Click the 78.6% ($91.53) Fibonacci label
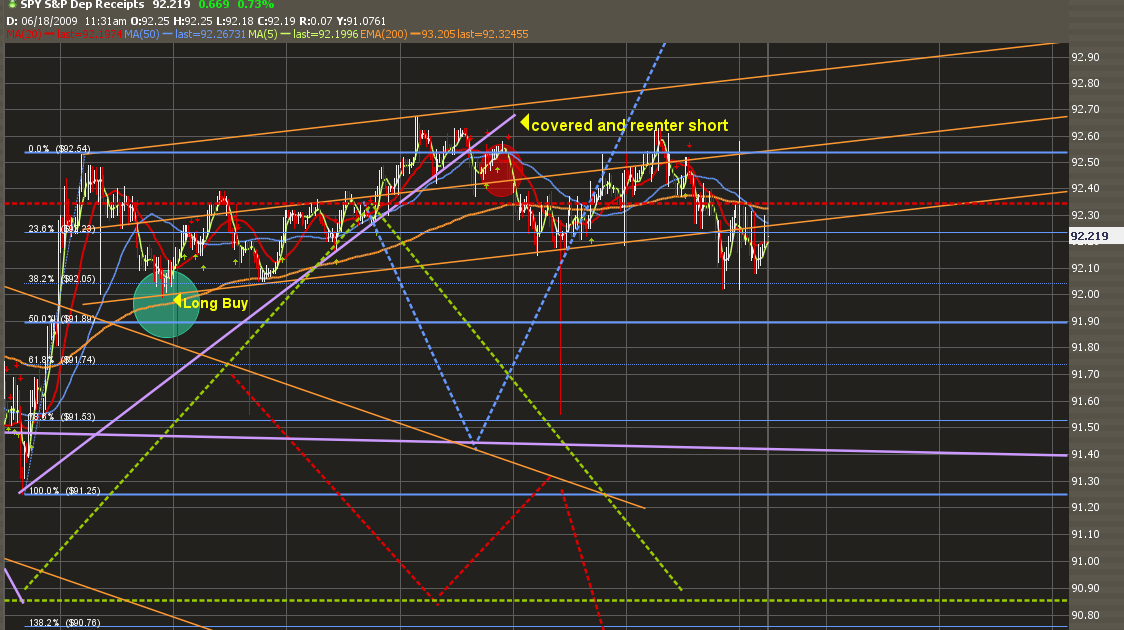 click(x=62, y=416)
